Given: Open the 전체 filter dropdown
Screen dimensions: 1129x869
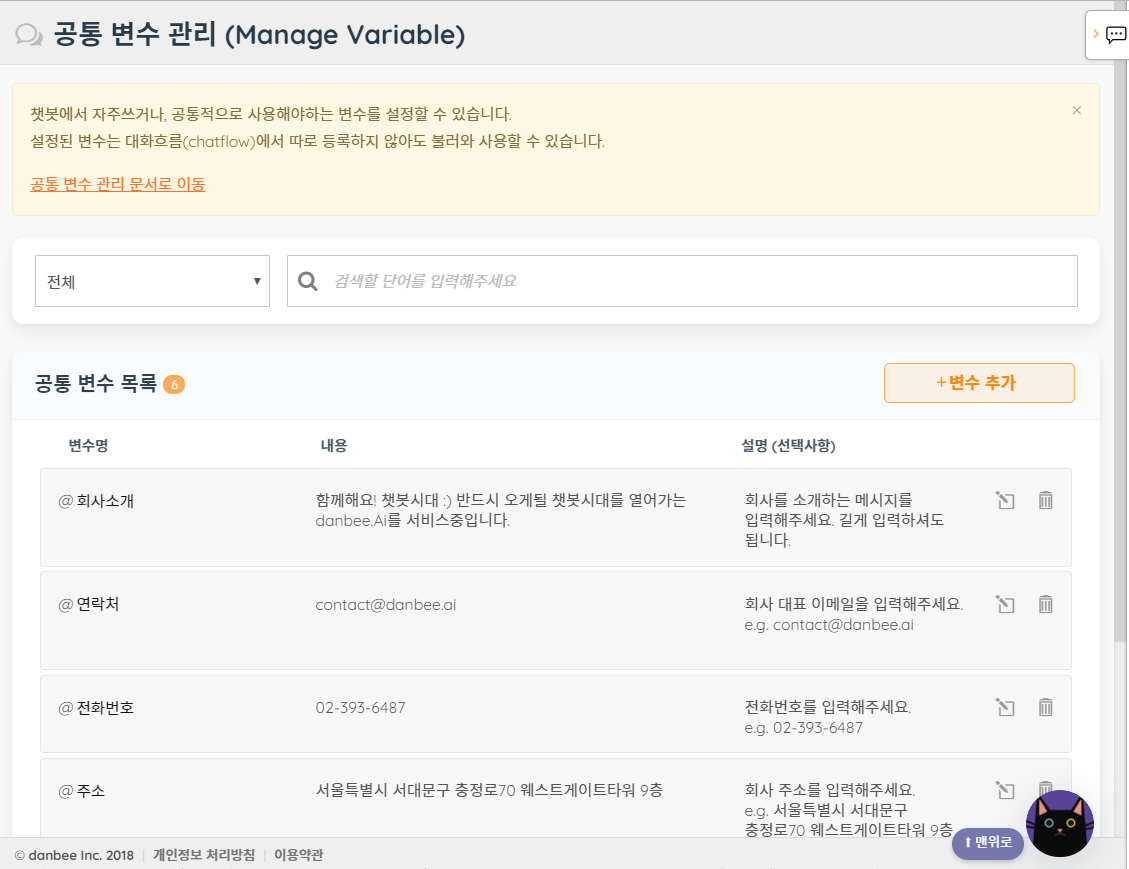Looking at the screenshot, I should point(153,281).
